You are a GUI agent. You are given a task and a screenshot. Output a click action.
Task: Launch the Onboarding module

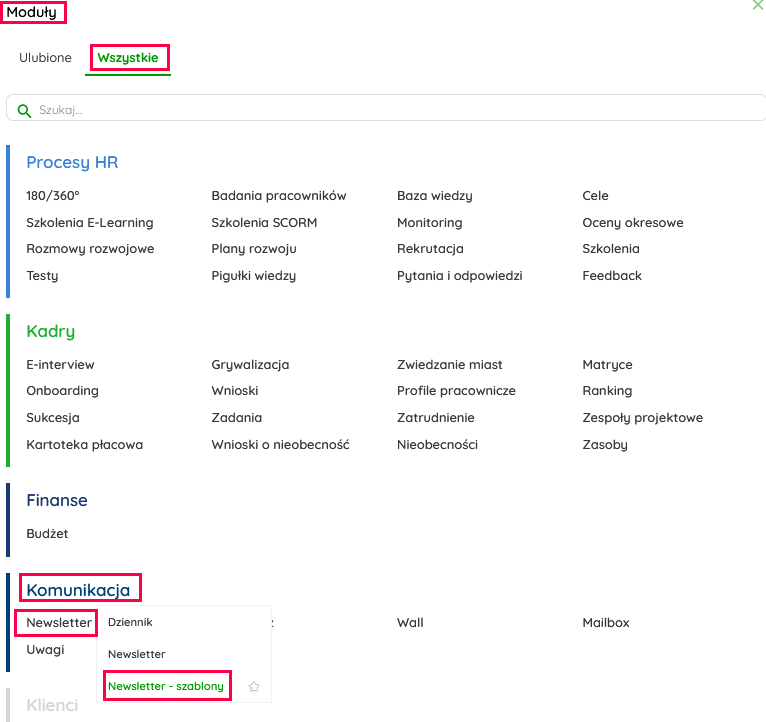(x=62, y=391)
